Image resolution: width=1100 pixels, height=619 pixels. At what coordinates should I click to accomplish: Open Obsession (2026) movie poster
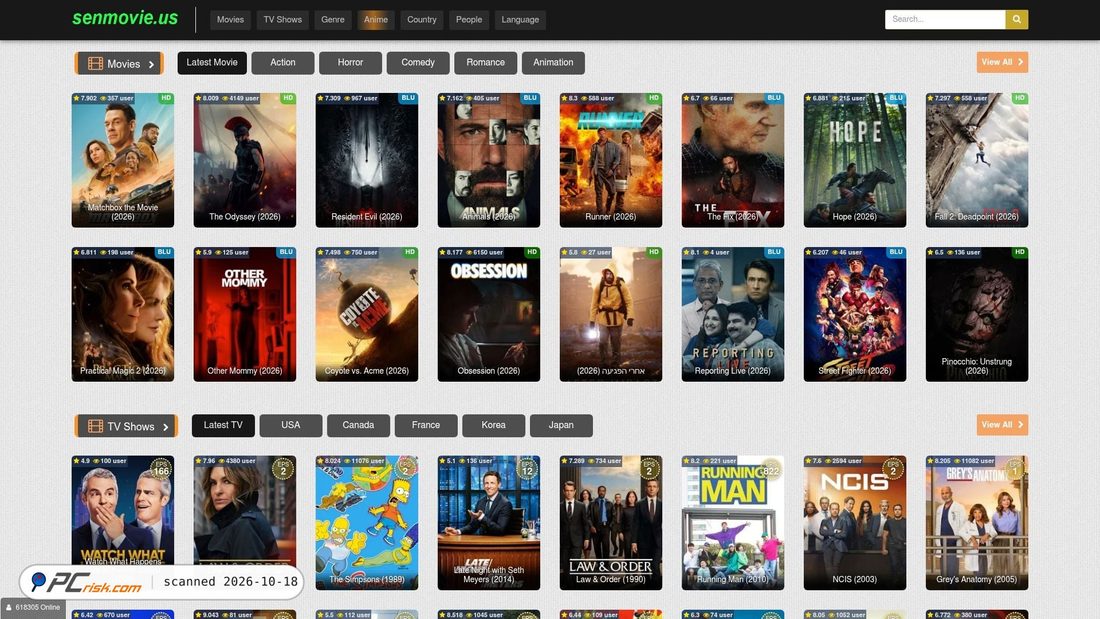pyautogui.click(x=489, y=314)
